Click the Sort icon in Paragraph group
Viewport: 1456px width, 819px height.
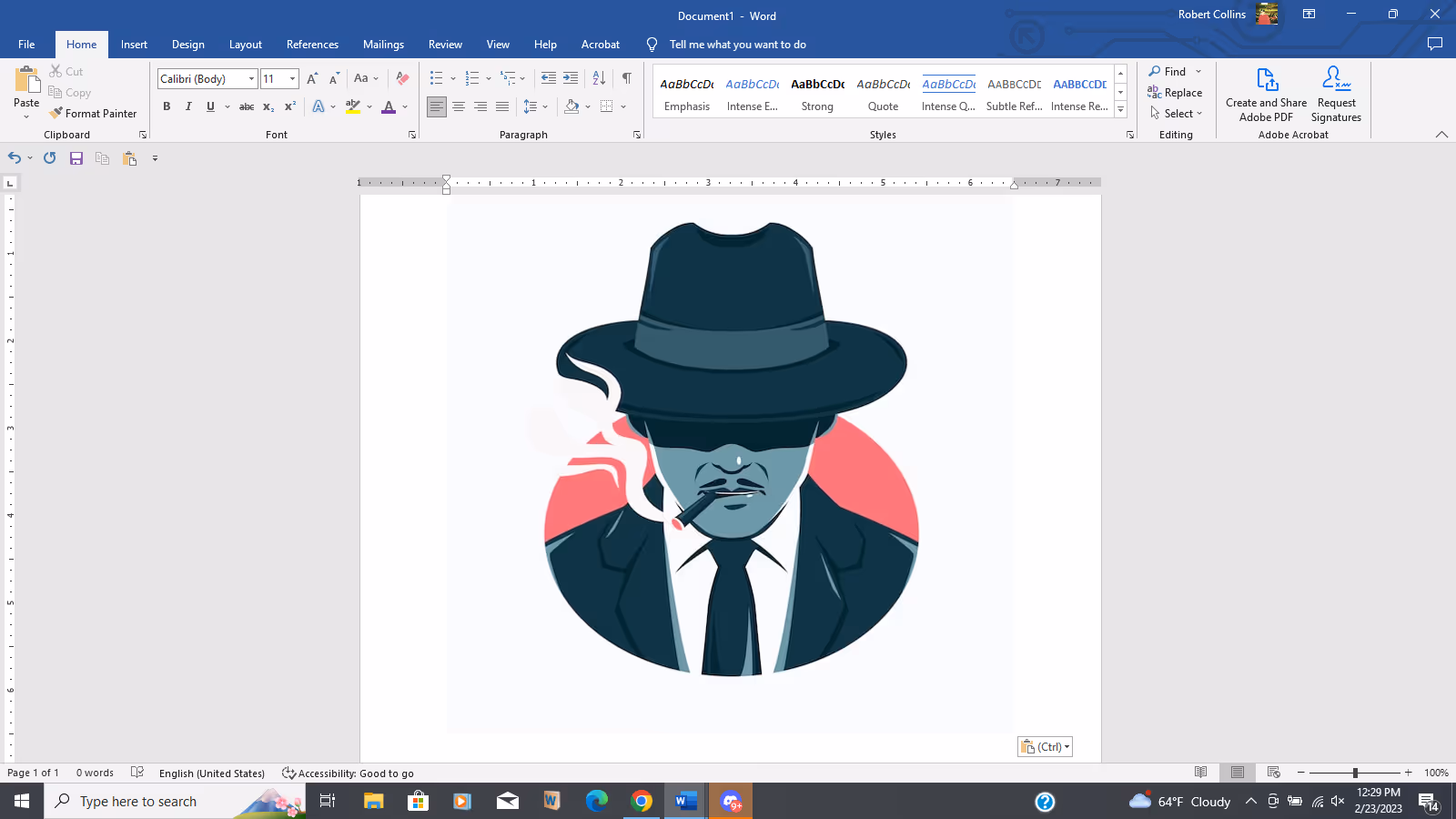[599, 79]
